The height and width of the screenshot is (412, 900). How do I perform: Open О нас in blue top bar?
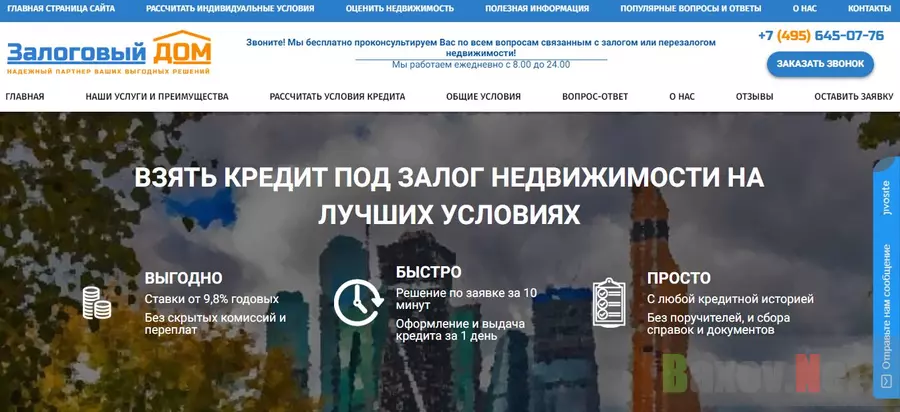tap(804, 9)
